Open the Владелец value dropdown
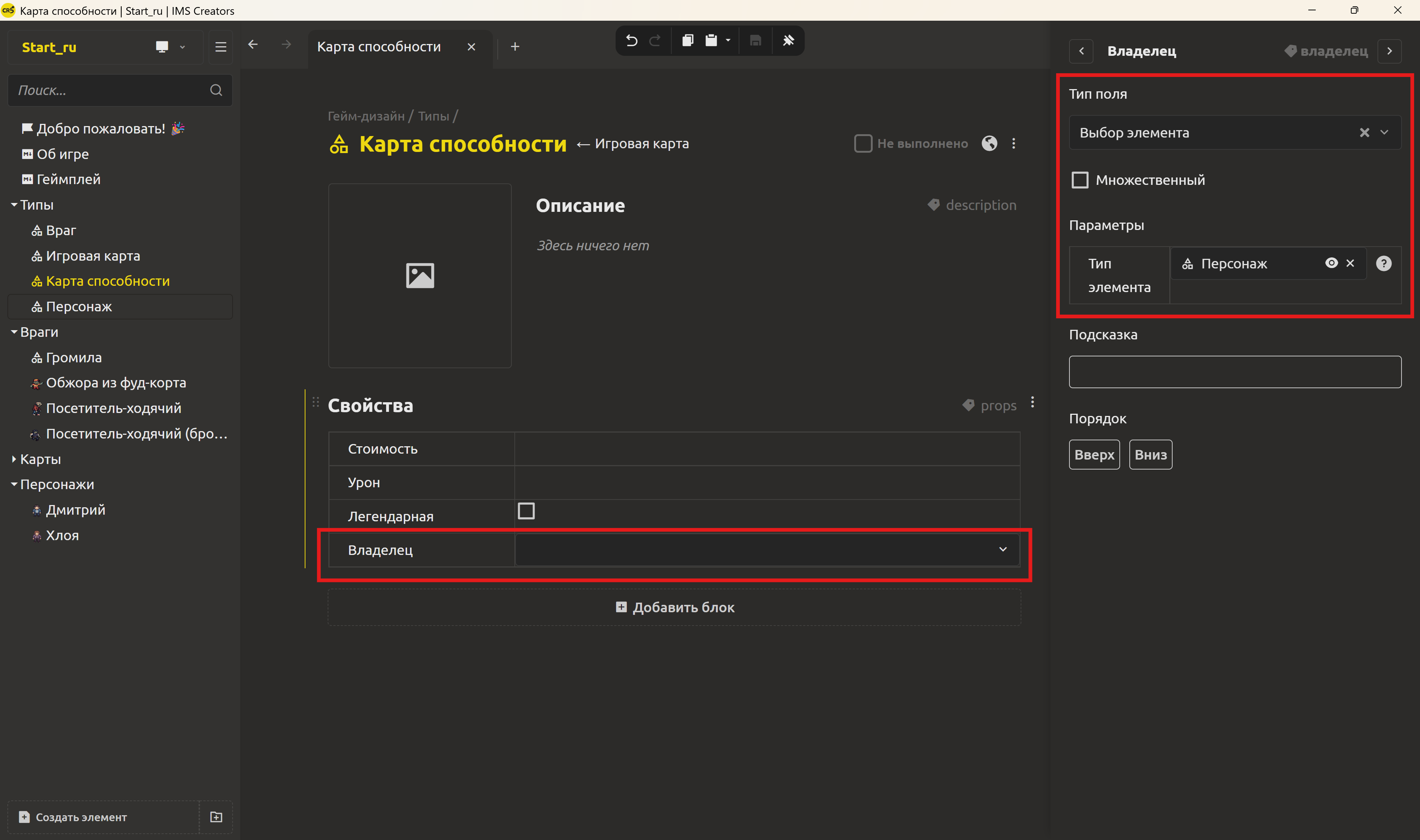The image size is (1420, 840). point(1003,549)
